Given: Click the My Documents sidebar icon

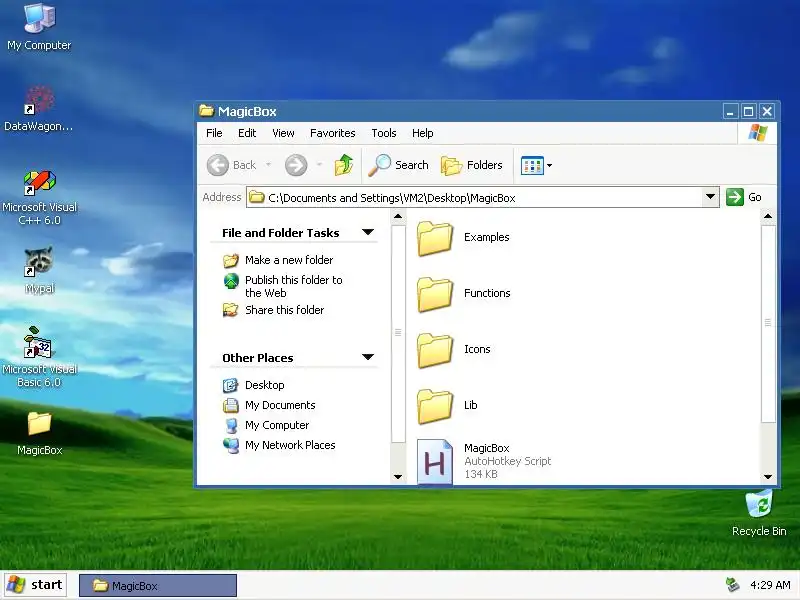Looking at the screenshot, I should coord(231,406).
